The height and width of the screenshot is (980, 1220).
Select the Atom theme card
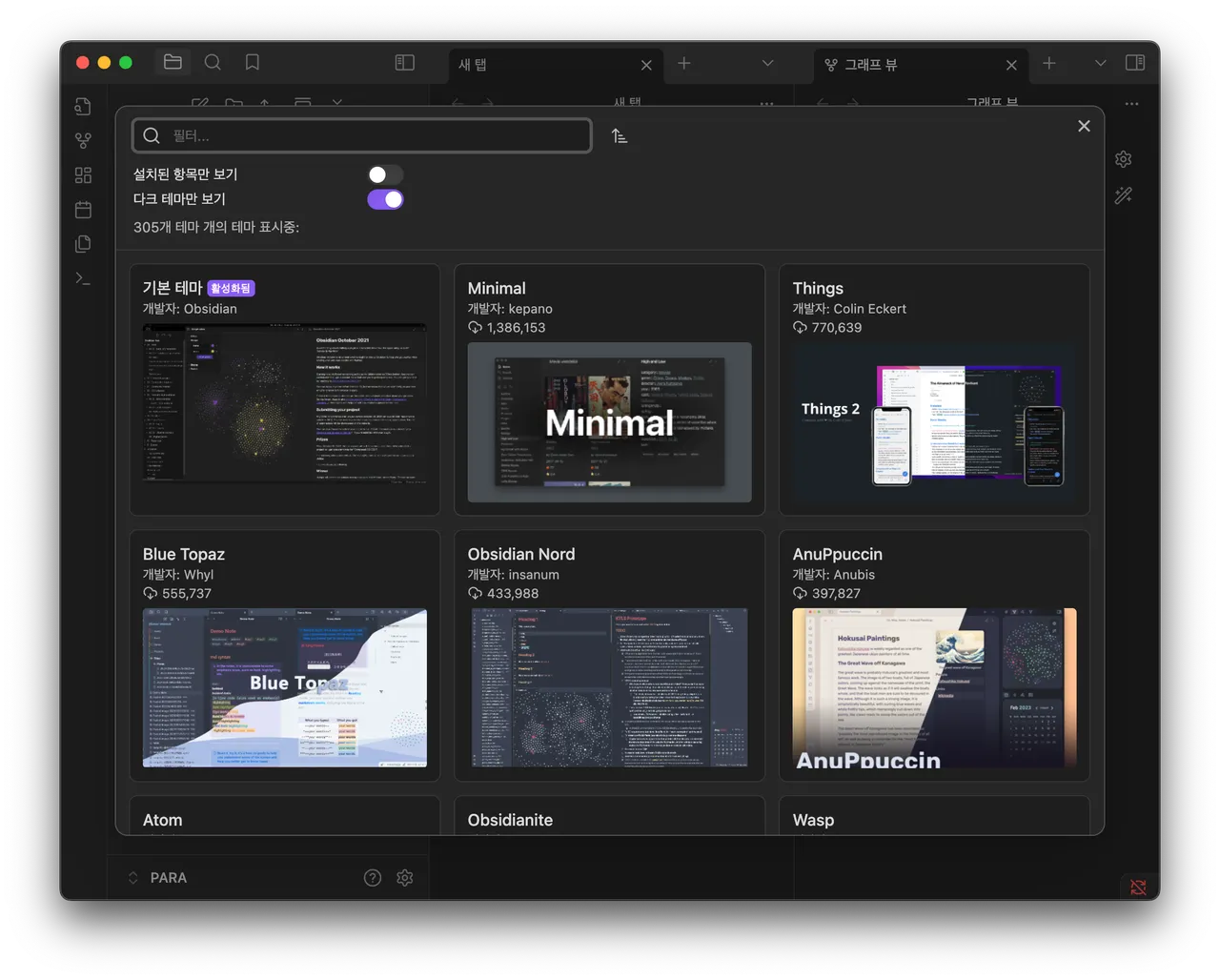[285, 817]
